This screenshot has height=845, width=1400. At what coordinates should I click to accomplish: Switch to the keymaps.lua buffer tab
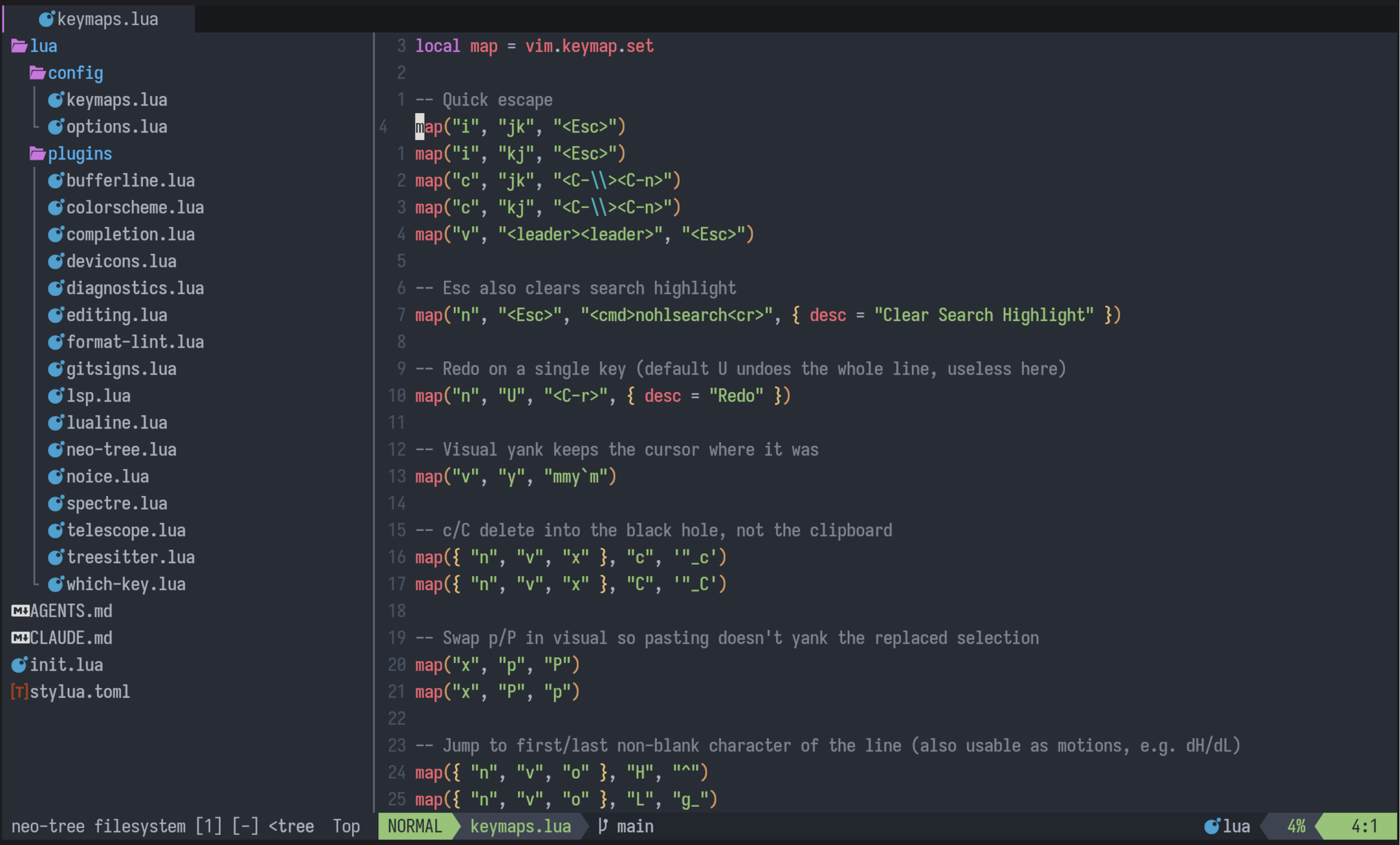pos(99,19)
